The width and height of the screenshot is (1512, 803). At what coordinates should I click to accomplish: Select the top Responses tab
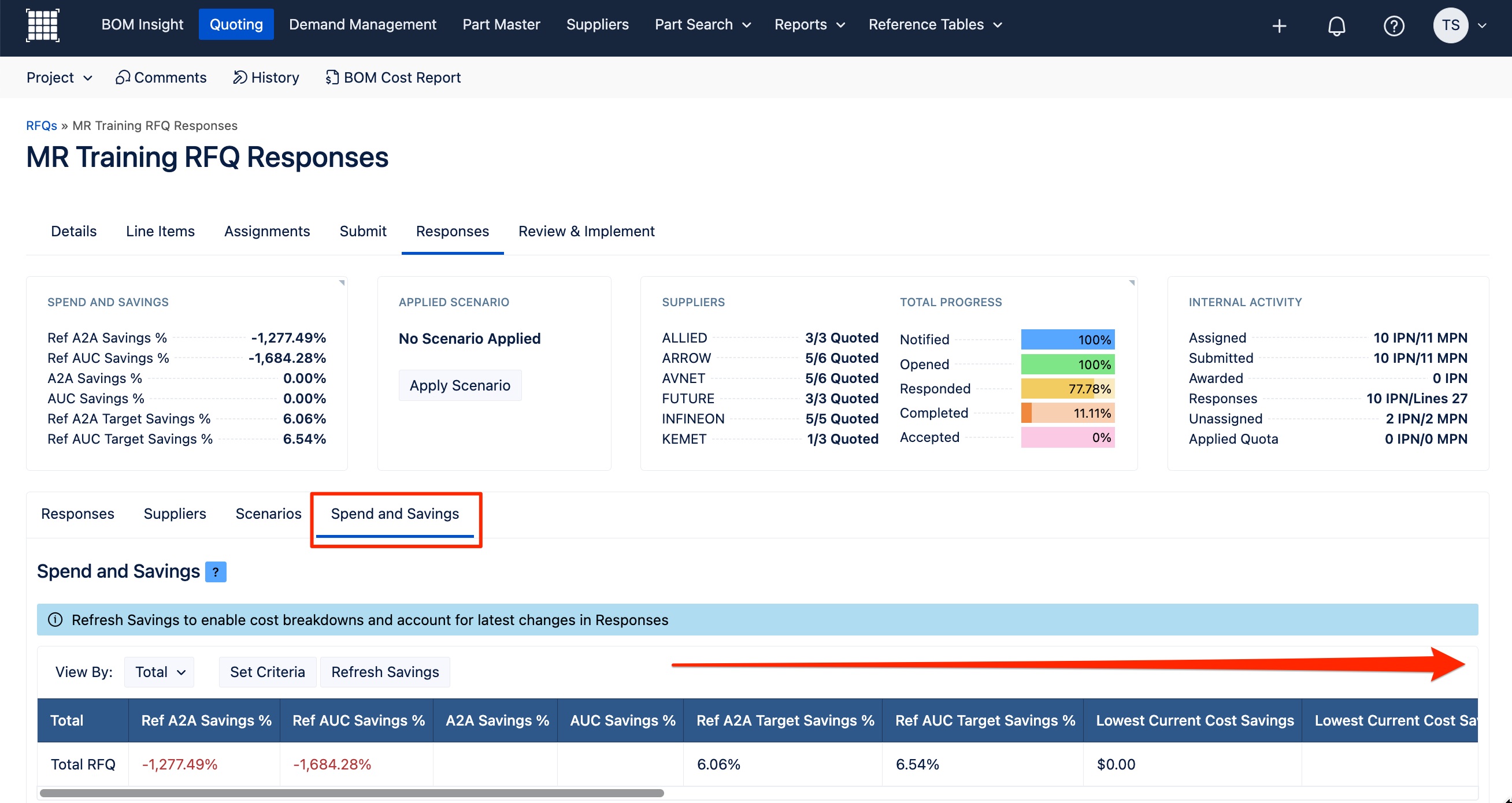click(452, 231)
